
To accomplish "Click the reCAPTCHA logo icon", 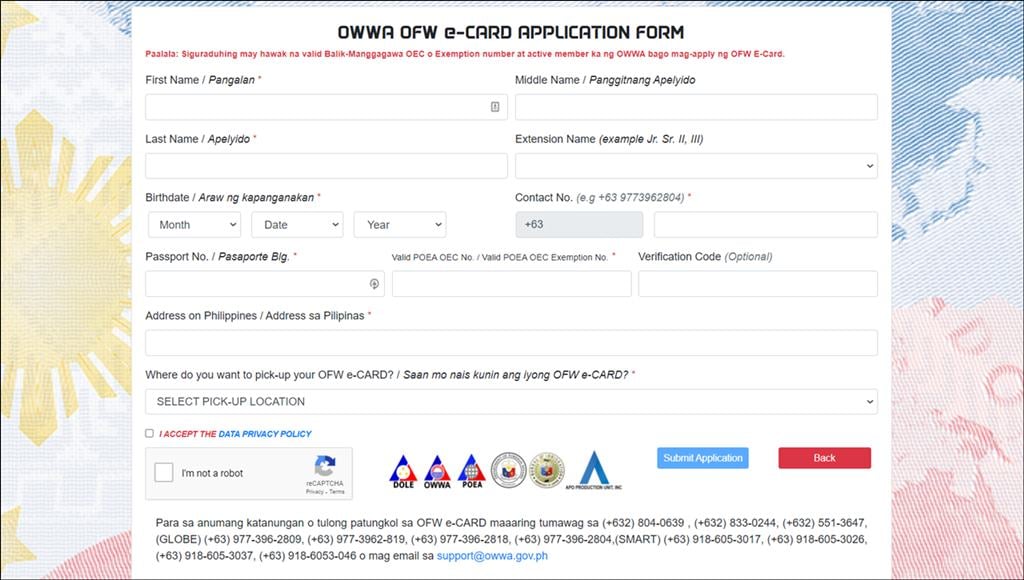I will (325, 466).
